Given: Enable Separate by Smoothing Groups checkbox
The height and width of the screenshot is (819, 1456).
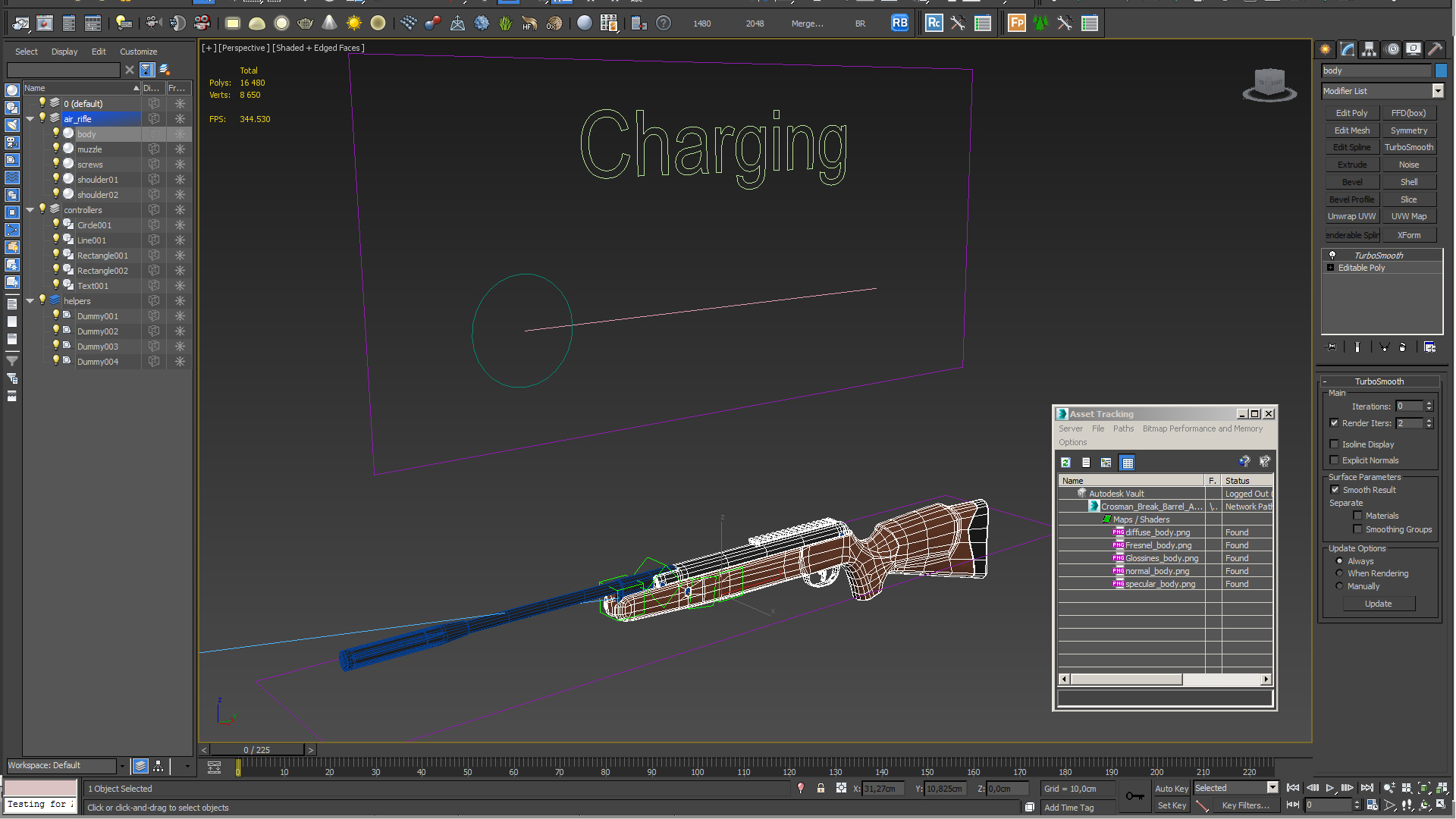Looking at the screenshot, I should [1358, 529].
